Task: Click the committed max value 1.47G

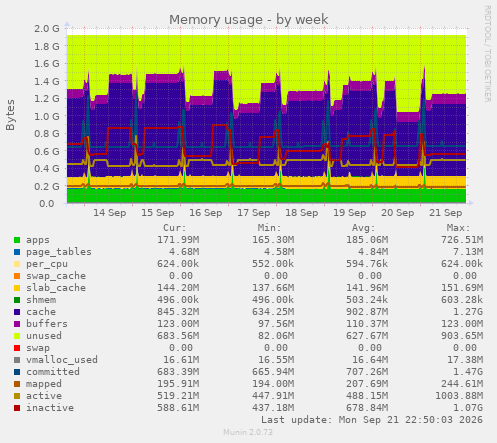Action: tap(468, 372)
